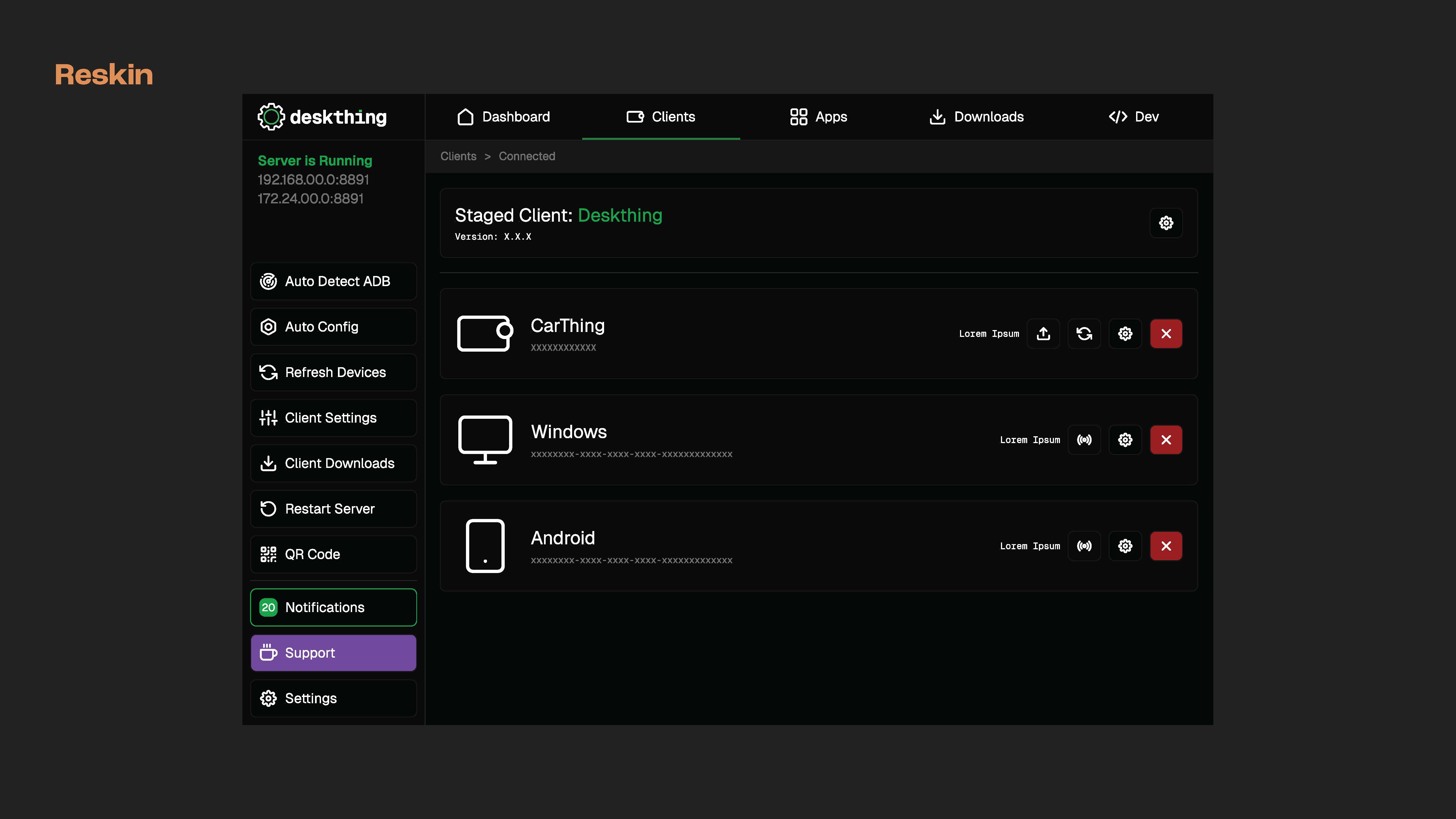The height and width of the screenshot is (819, 1456).
Task: Open the Apps tab
Action: 818,117
